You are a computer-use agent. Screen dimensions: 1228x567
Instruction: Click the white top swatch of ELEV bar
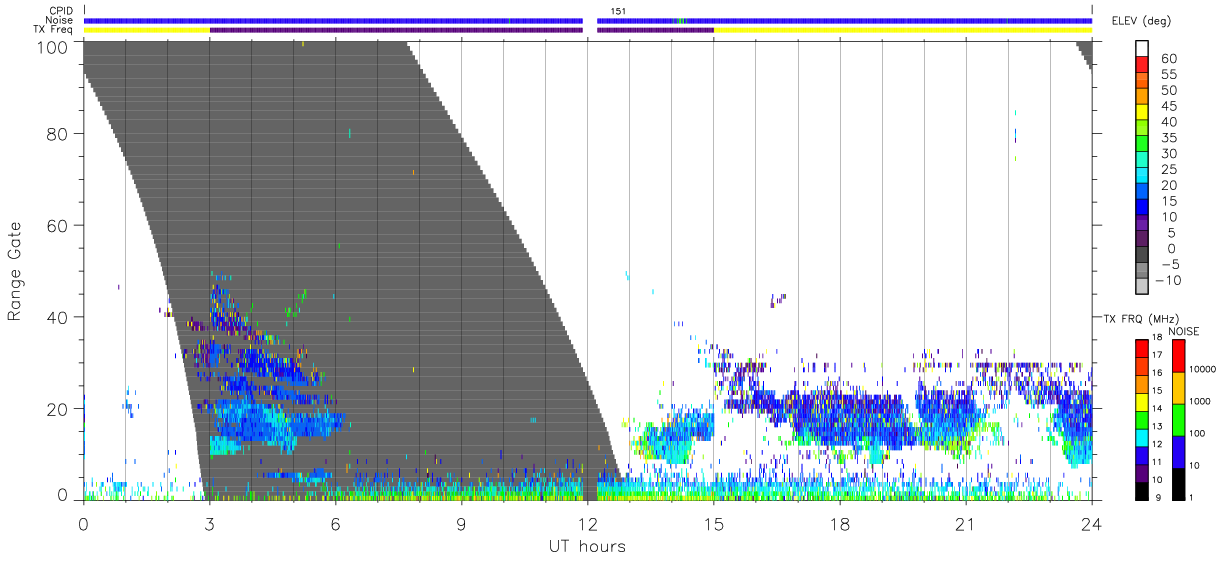point(1141,50)
